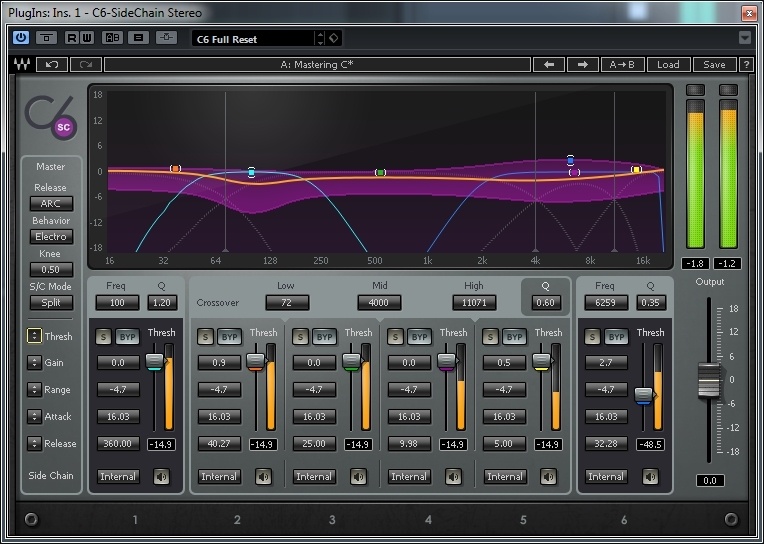Click the diamond preset management icon

click(x=334, y=38)
